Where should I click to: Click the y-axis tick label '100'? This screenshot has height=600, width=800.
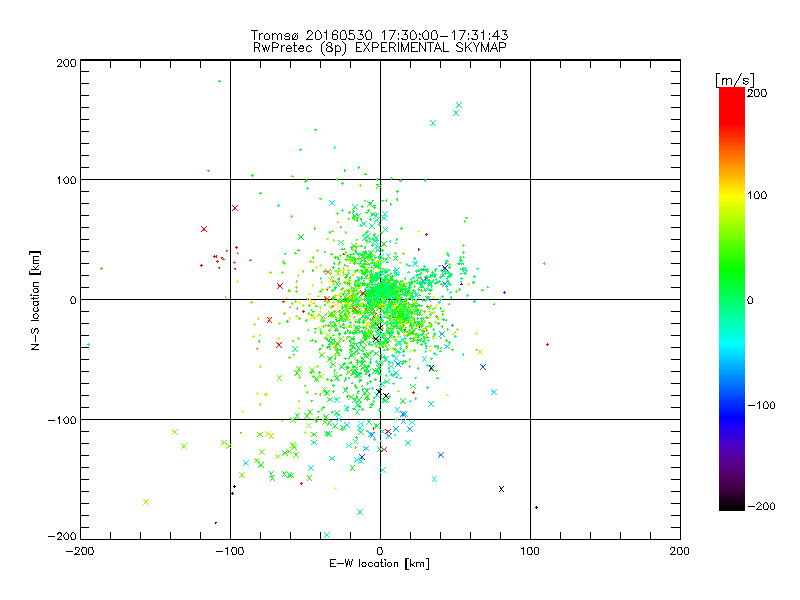[66, 180]
